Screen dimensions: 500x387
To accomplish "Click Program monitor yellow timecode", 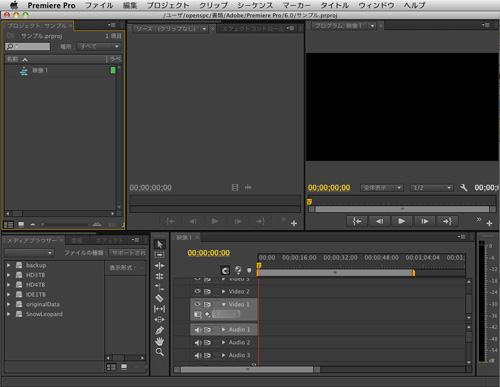I will click(329, 188).
